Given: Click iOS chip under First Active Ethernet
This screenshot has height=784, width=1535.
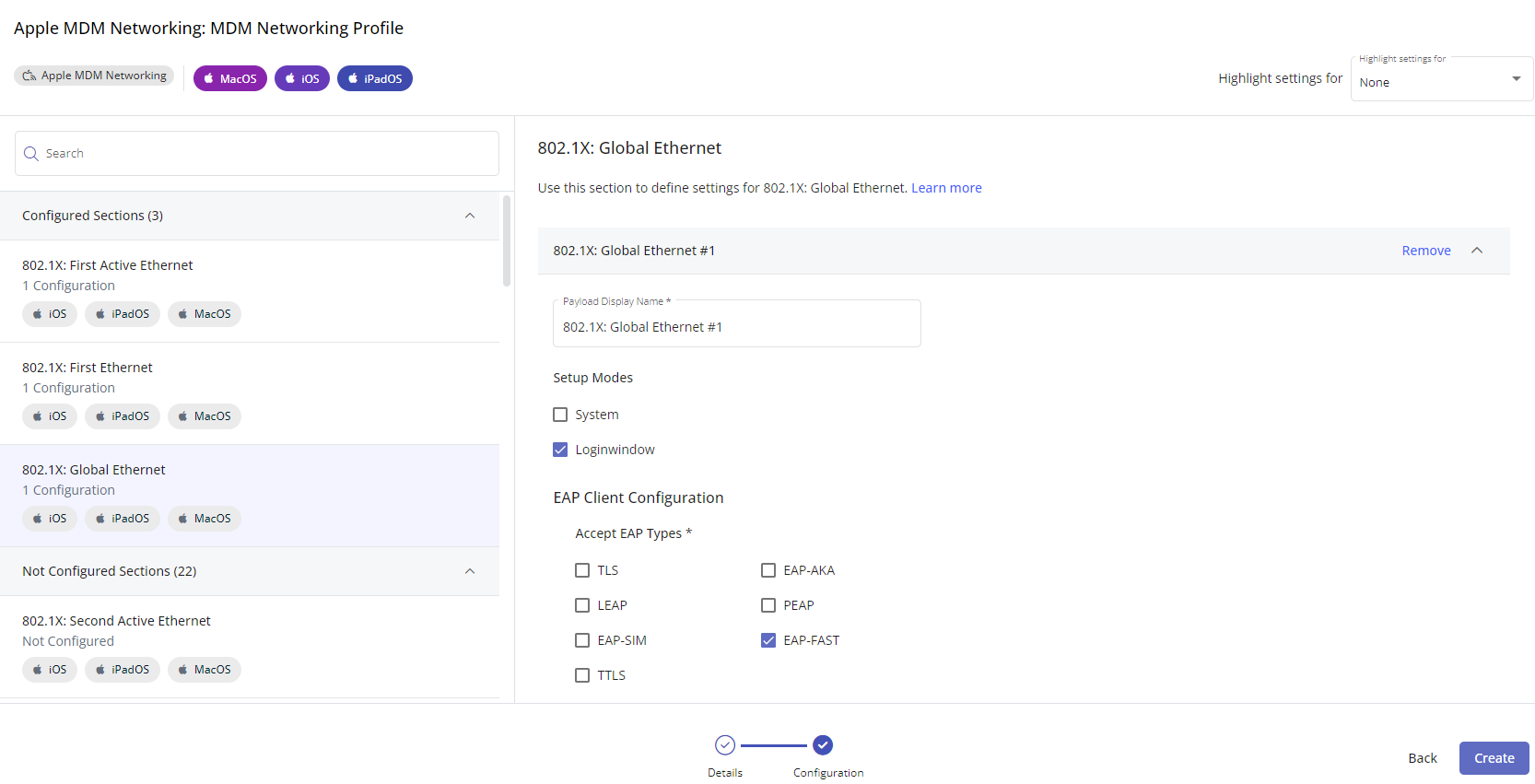Looking at the screenshot, I should tap(50, 314).
